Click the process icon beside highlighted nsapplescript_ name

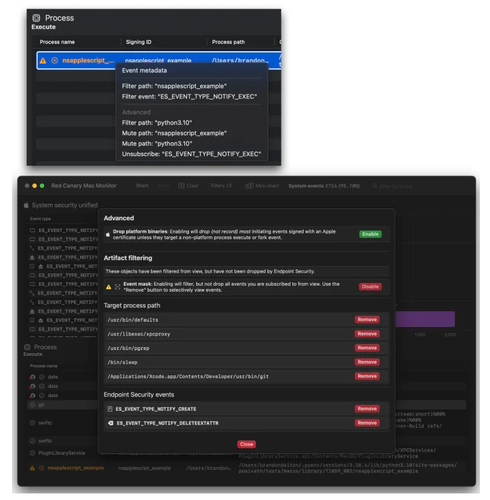(55, 61)
